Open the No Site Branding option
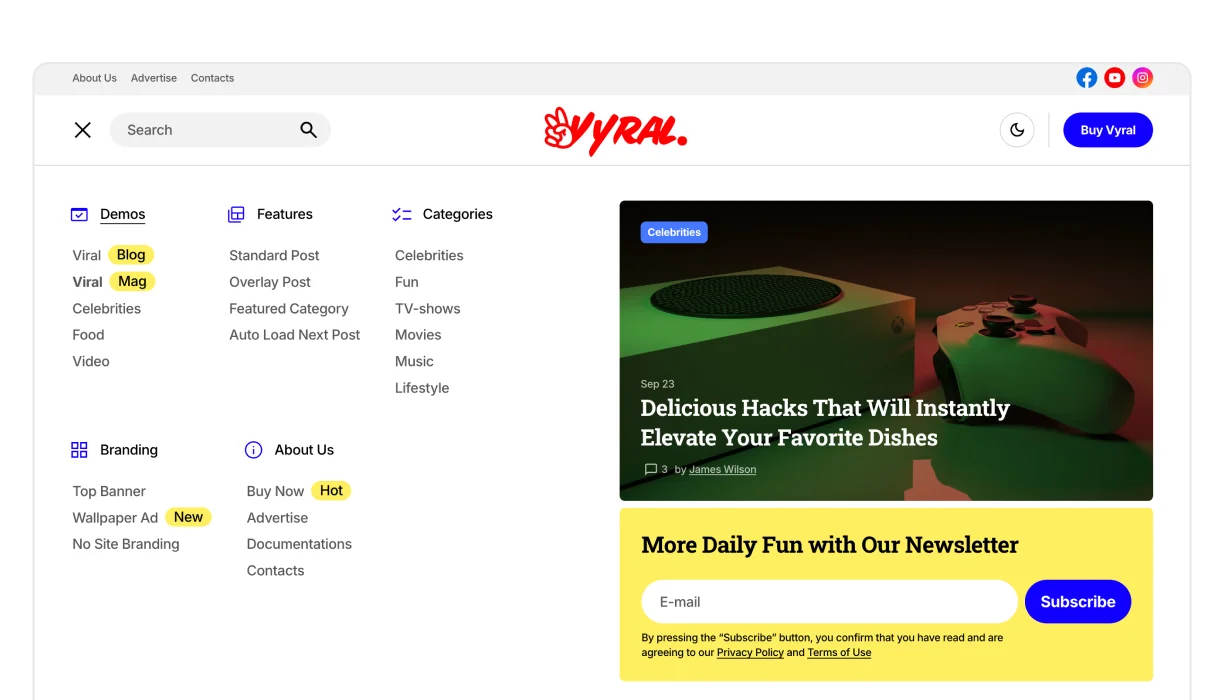 click(x=126, y=544)
